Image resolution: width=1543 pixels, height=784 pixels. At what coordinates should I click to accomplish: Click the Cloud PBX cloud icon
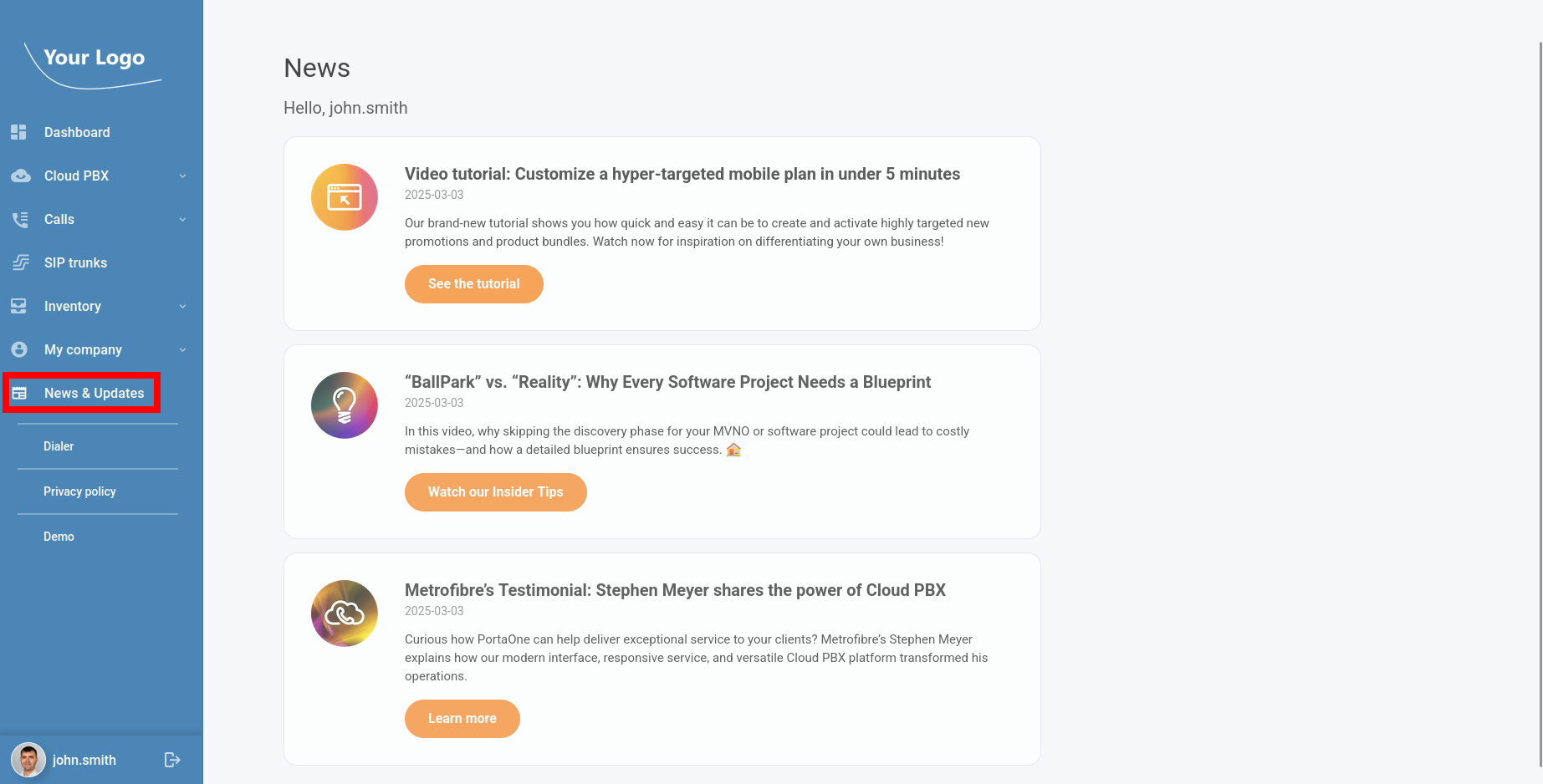(20, 176)
